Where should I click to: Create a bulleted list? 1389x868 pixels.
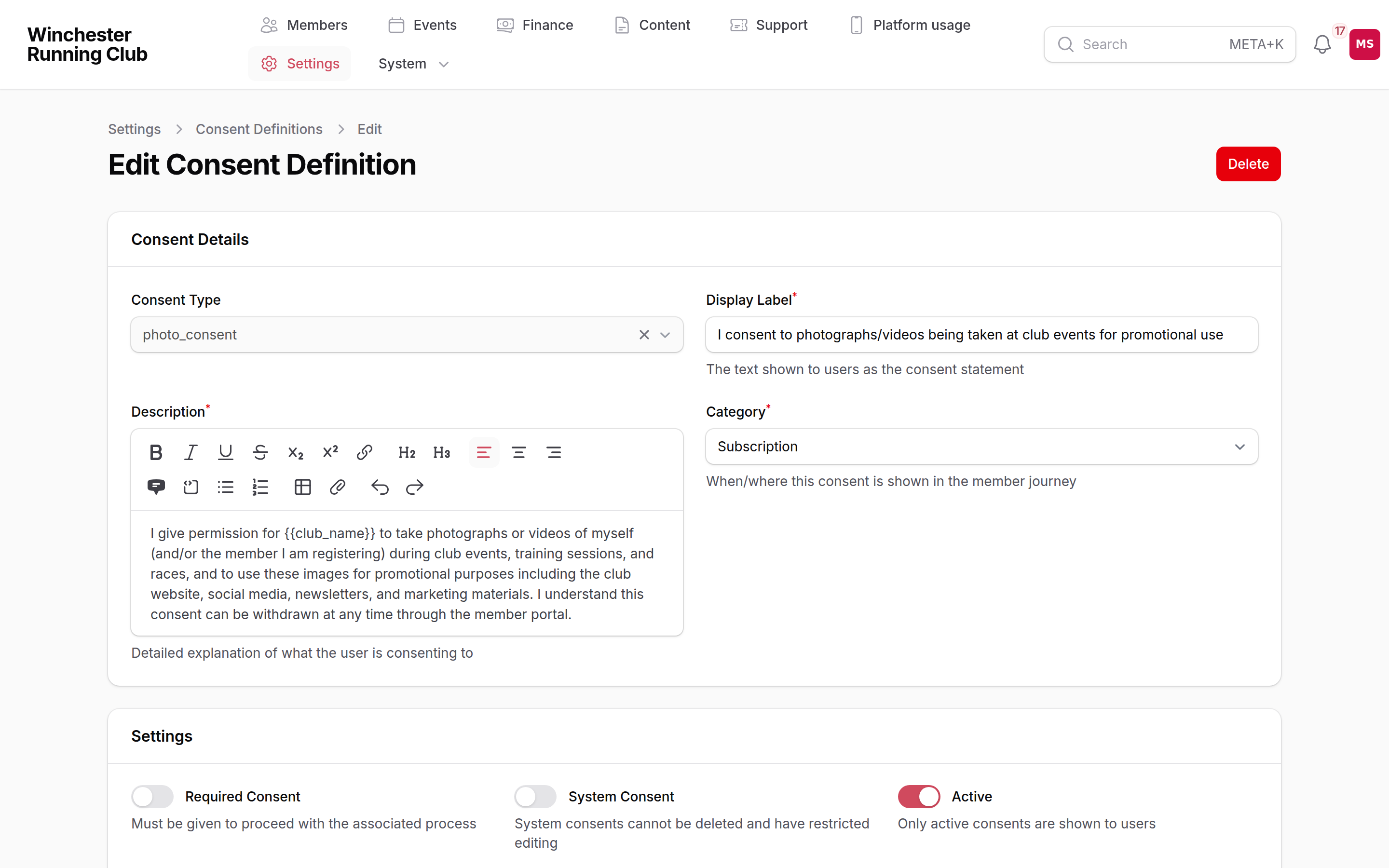[x=226, y=488]
